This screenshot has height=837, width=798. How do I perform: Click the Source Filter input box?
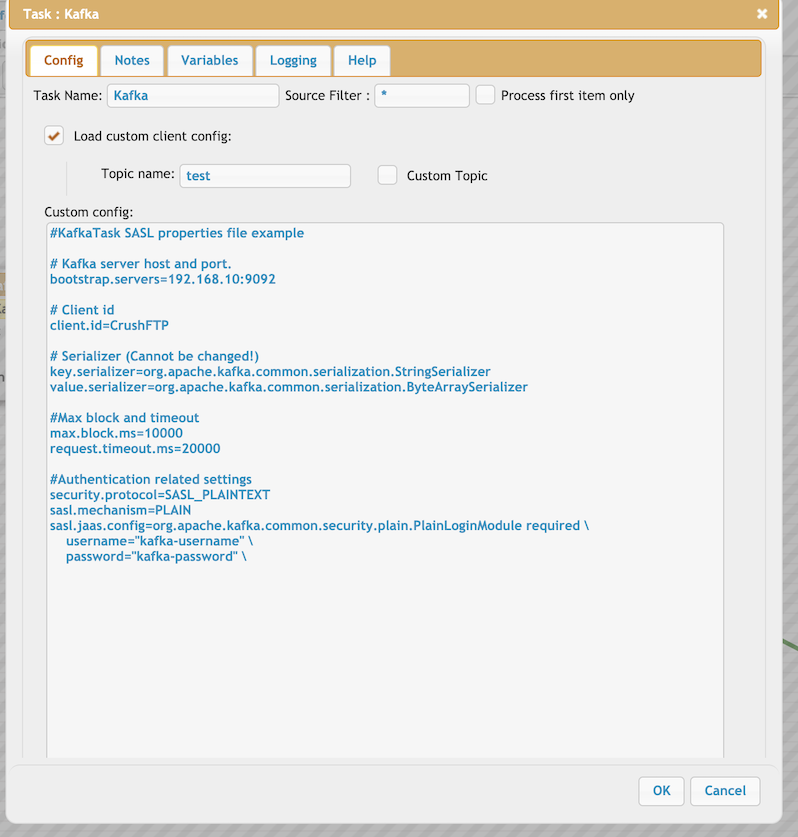pos(421,96)
